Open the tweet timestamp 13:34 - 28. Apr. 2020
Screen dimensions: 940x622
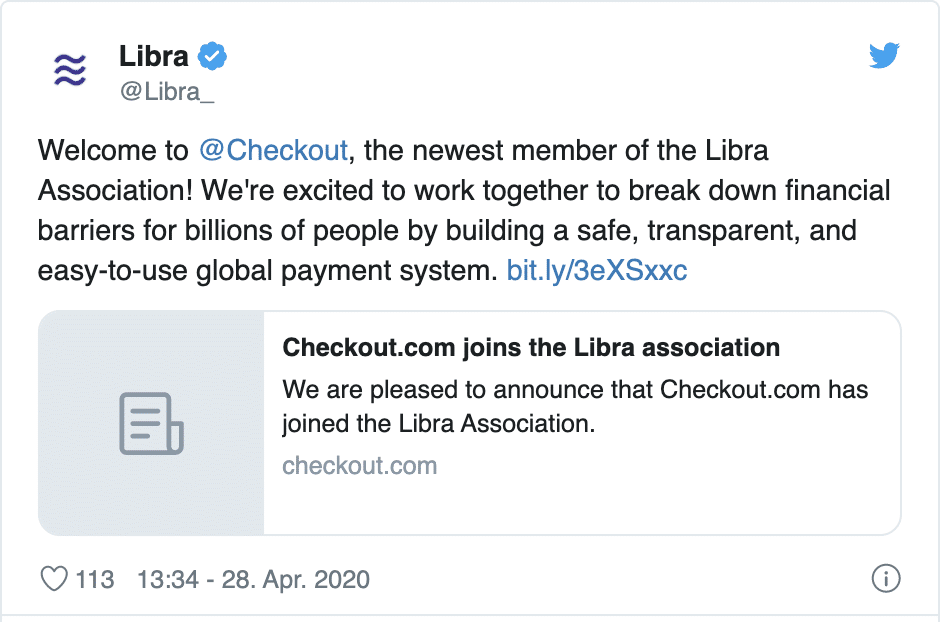coord(254,579)
